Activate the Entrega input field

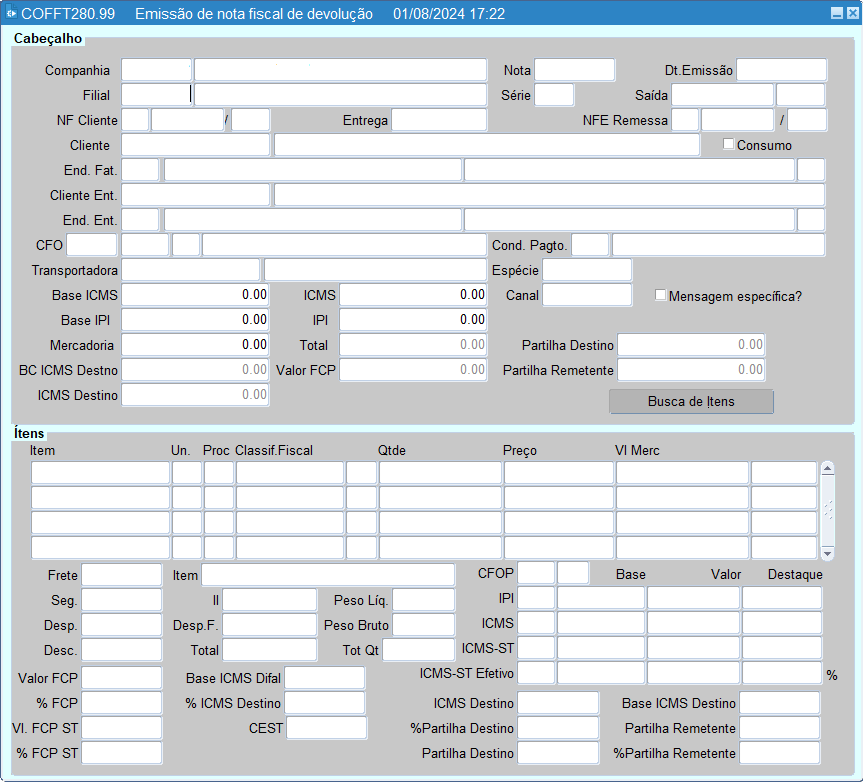438,120
